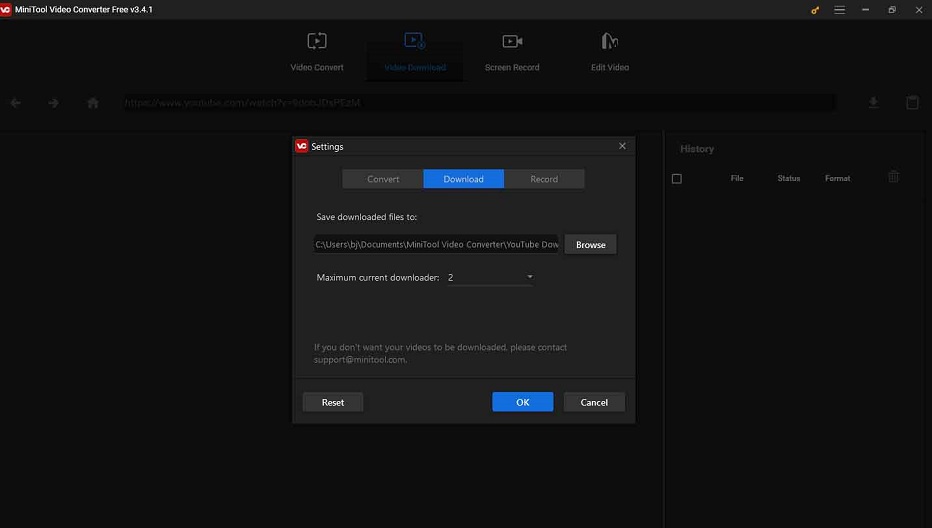Return to the browser home page

(93, 103)
